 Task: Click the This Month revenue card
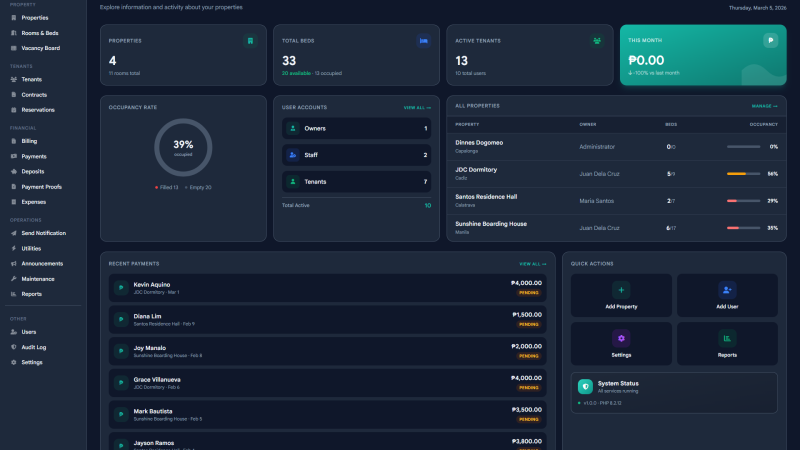point(703,55)
